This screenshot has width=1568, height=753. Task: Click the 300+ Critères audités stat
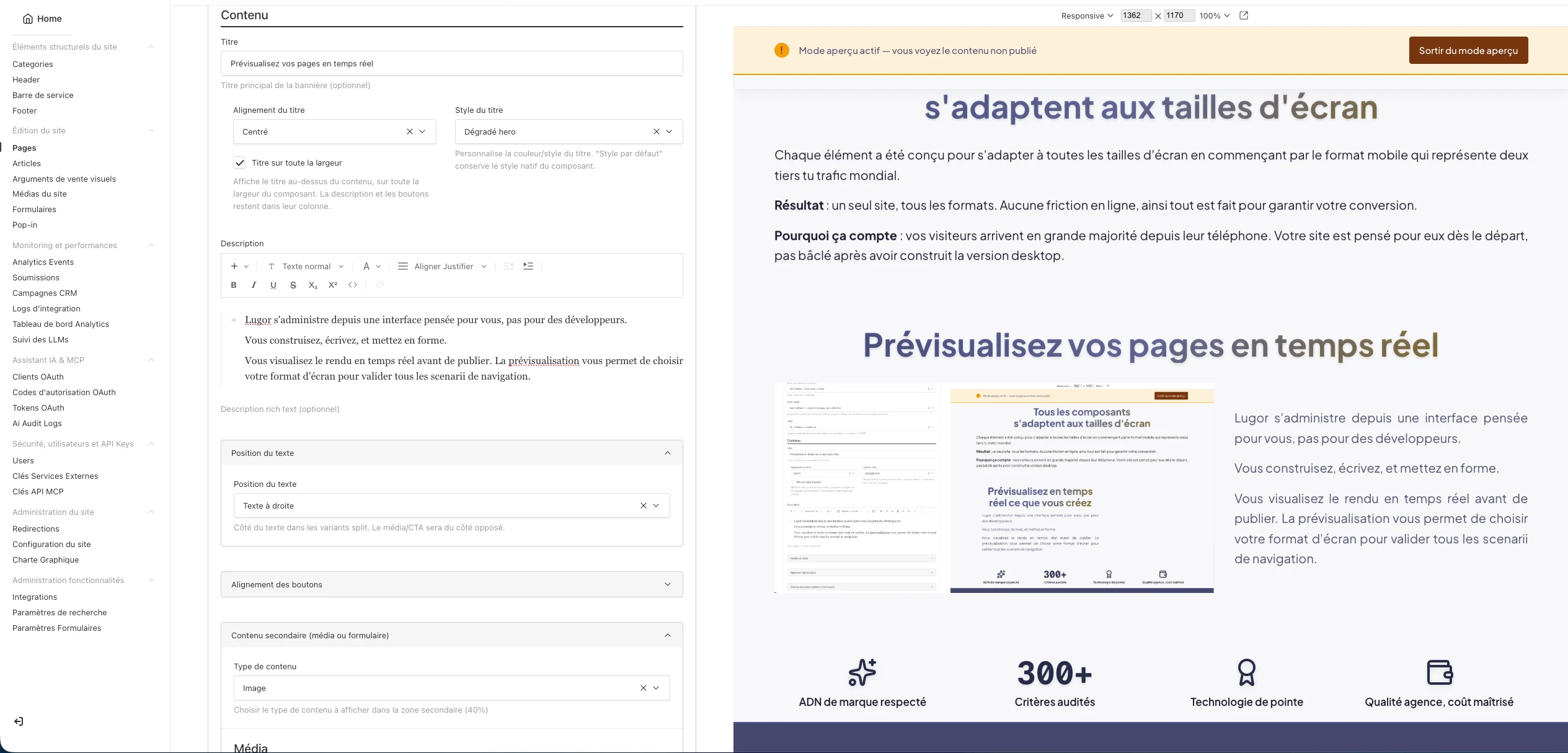(1055, 682)
